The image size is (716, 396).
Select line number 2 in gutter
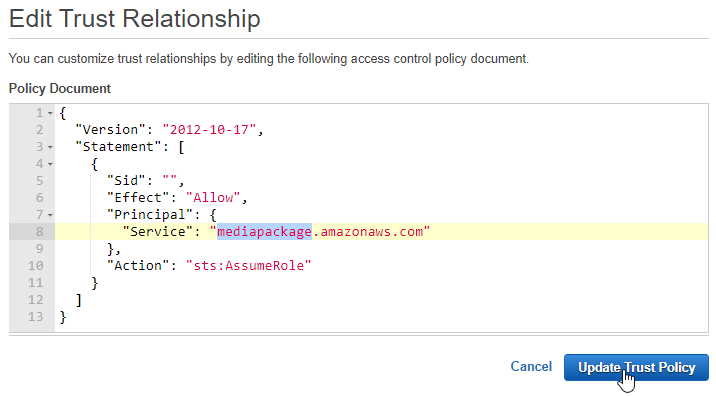click(40, 130)
